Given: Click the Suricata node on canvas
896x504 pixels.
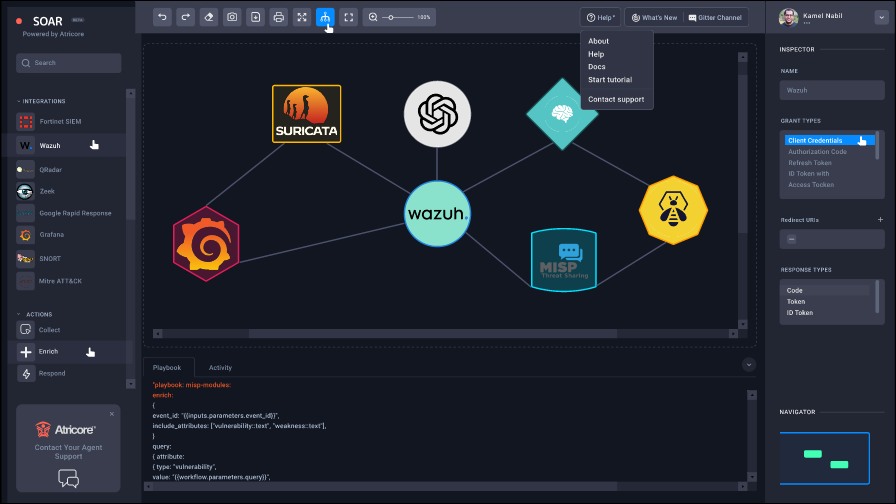Looking at the screenshot, I should click(306, 114).
